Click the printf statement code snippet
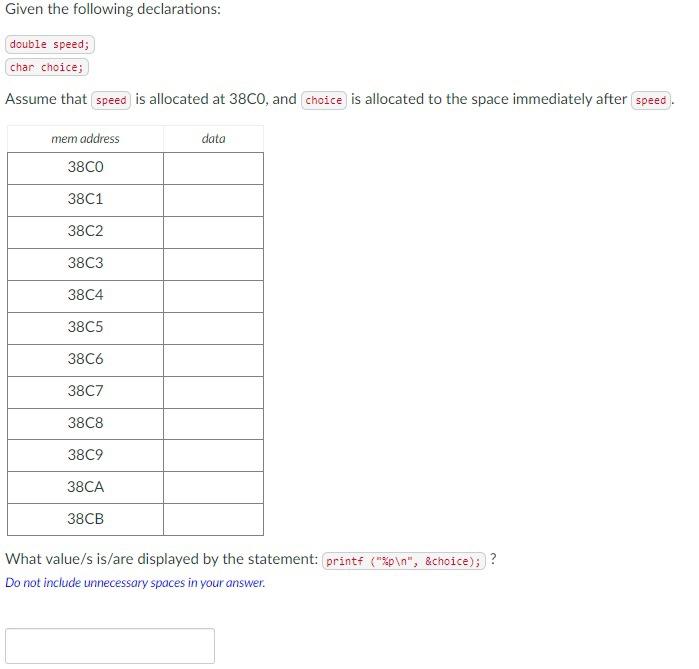 [x=404, y=561]
